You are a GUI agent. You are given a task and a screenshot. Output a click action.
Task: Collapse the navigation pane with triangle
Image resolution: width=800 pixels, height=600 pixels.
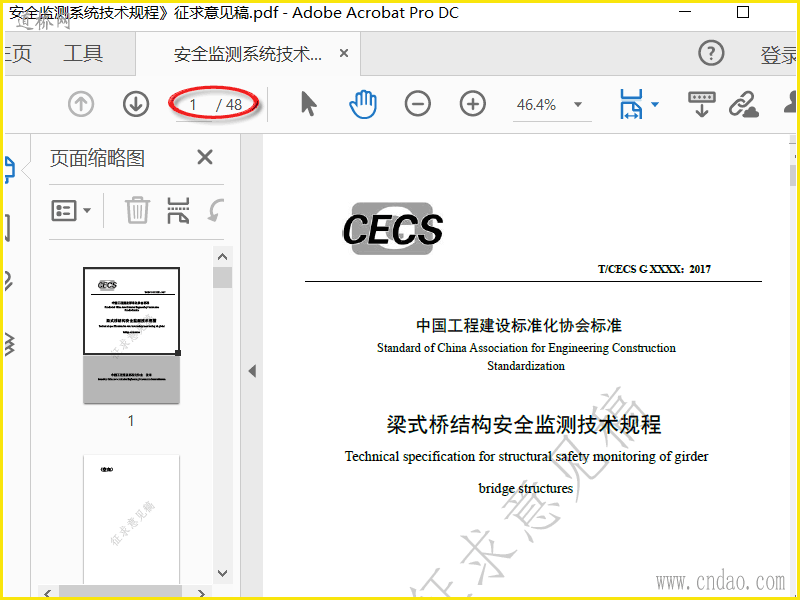252,371
